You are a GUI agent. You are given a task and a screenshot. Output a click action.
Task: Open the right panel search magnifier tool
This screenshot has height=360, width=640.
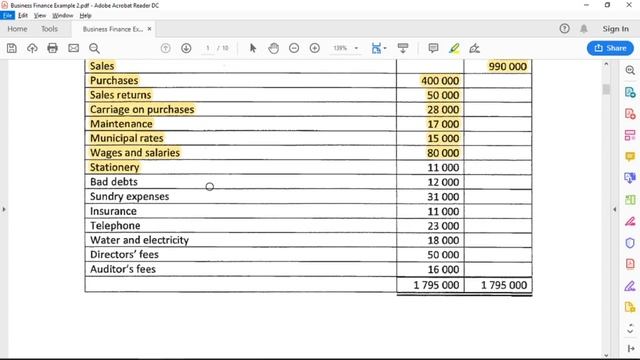coord(630,70)
